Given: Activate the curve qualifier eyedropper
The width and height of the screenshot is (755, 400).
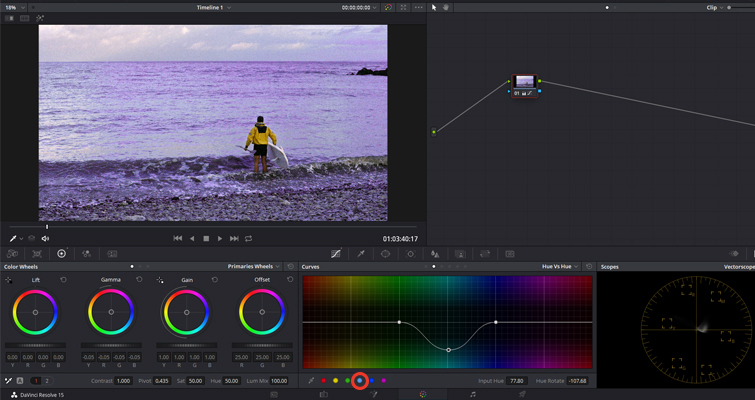Looking at the screenshot, I should [311, 381].
